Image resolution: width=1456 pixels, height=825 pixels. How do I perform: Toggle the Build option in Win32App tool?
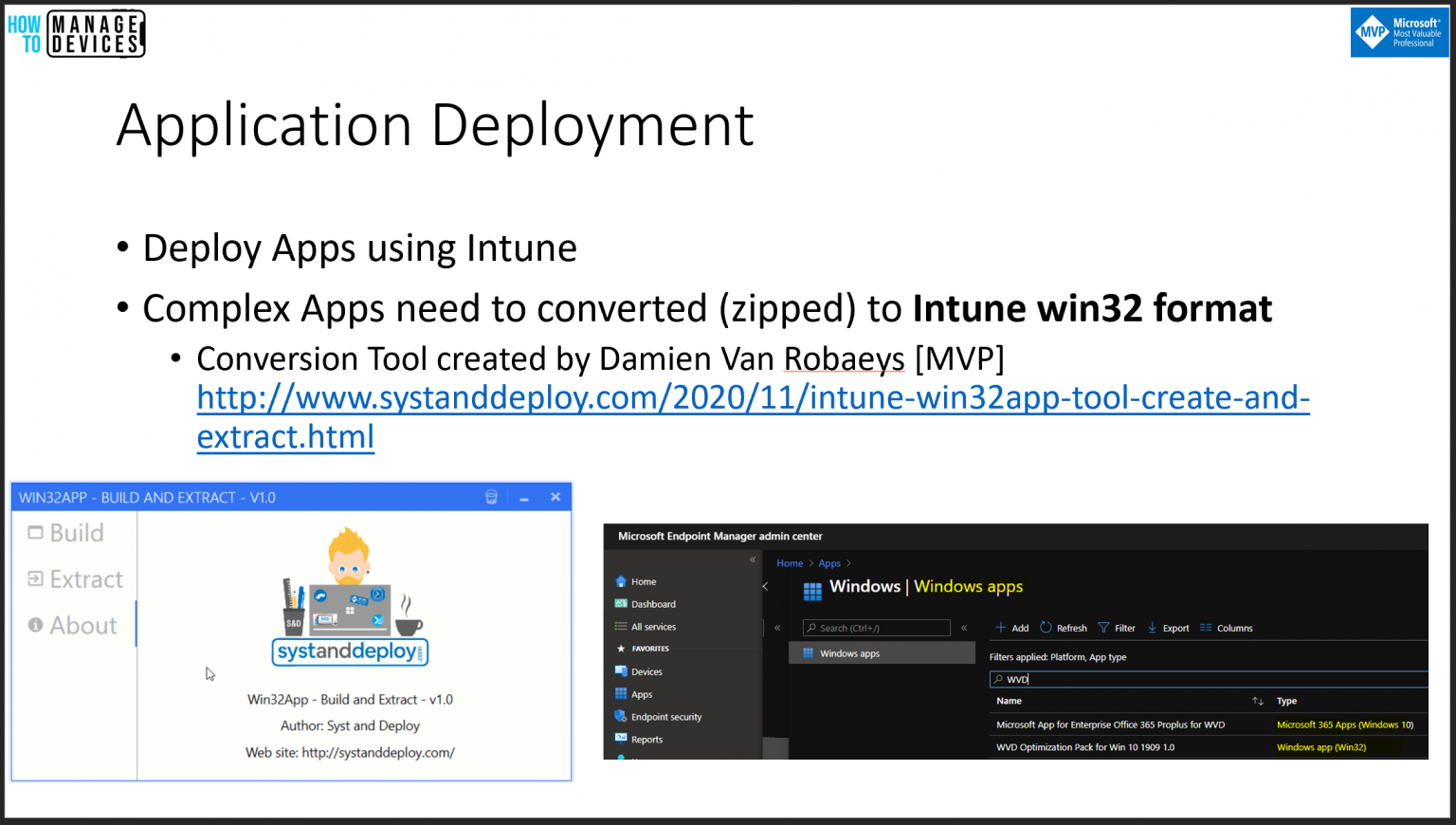[66, 533]
